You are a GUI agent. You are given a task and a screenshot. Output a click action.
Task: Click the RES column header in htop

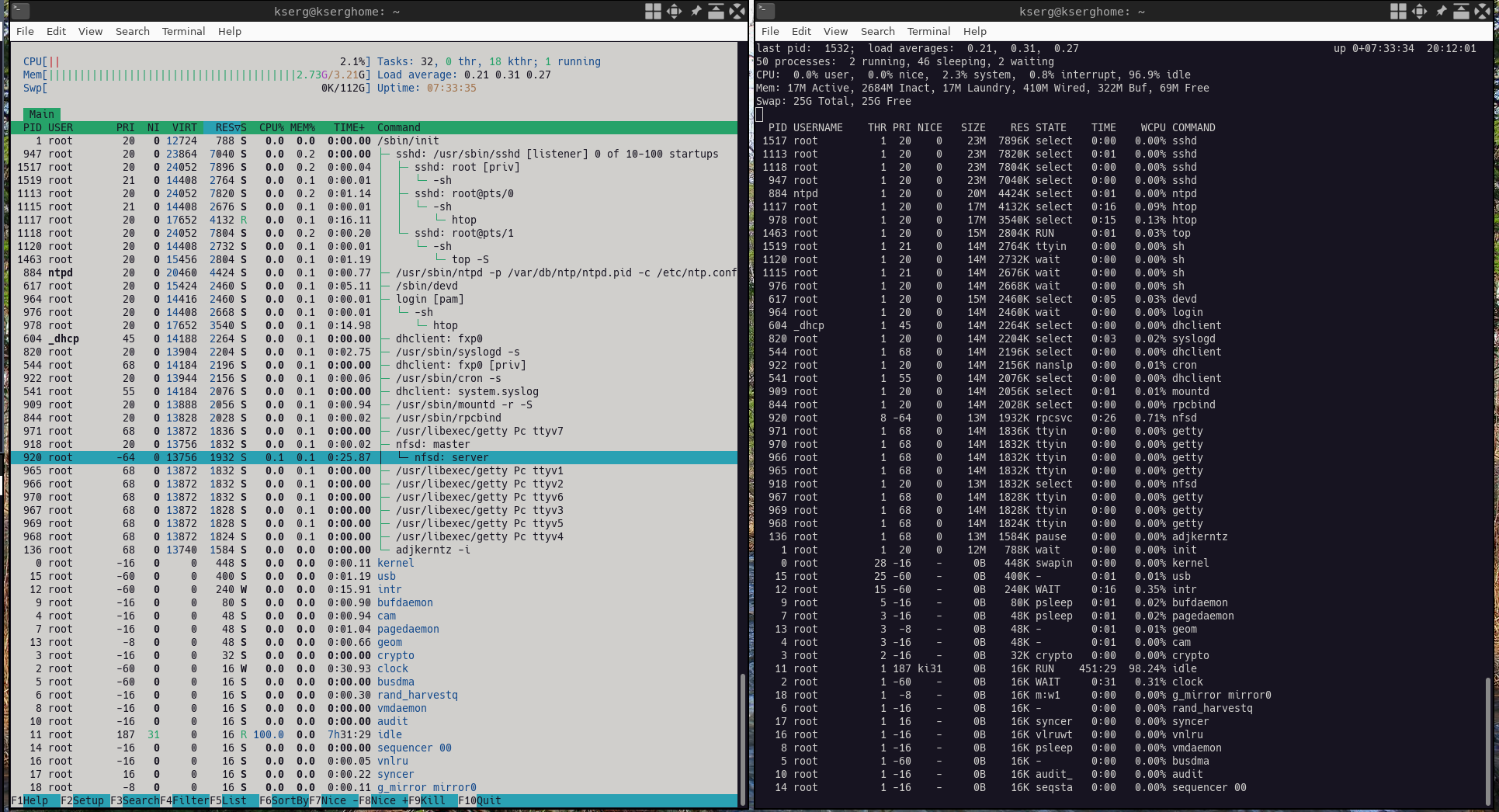(x=227, y=127)
